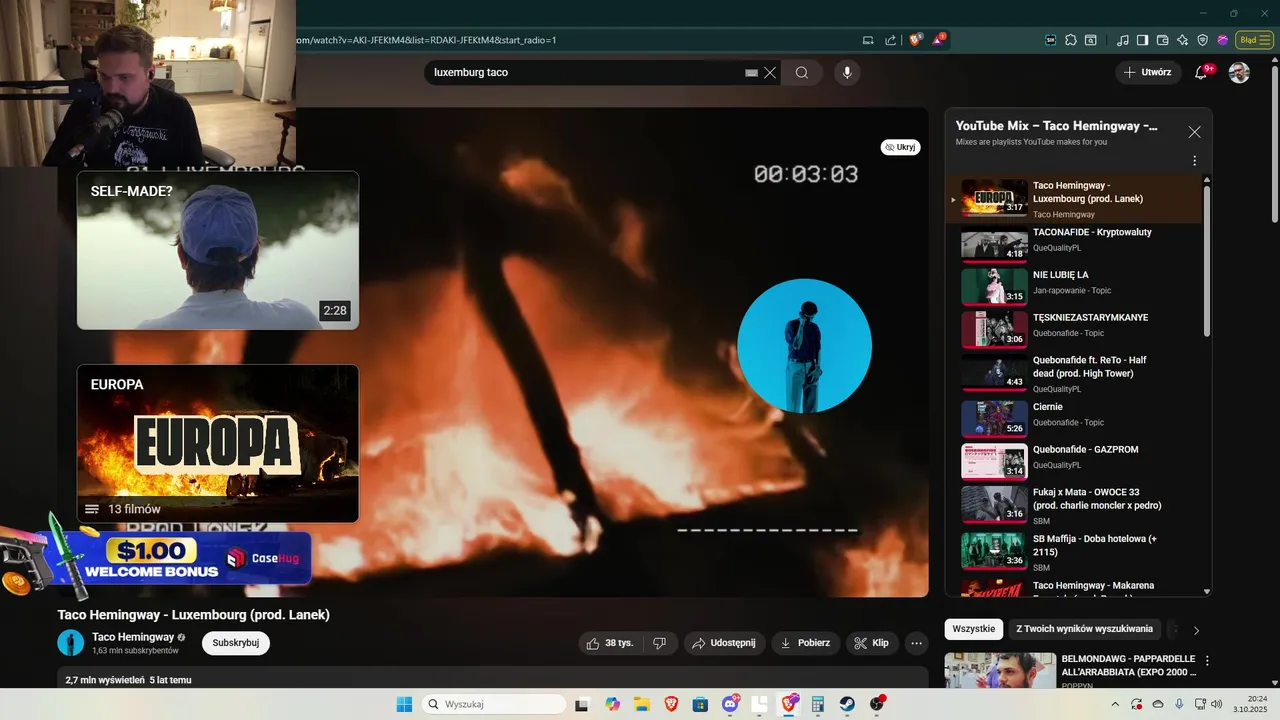Open Brave Rewards triangle icon

tap(939, 40)
